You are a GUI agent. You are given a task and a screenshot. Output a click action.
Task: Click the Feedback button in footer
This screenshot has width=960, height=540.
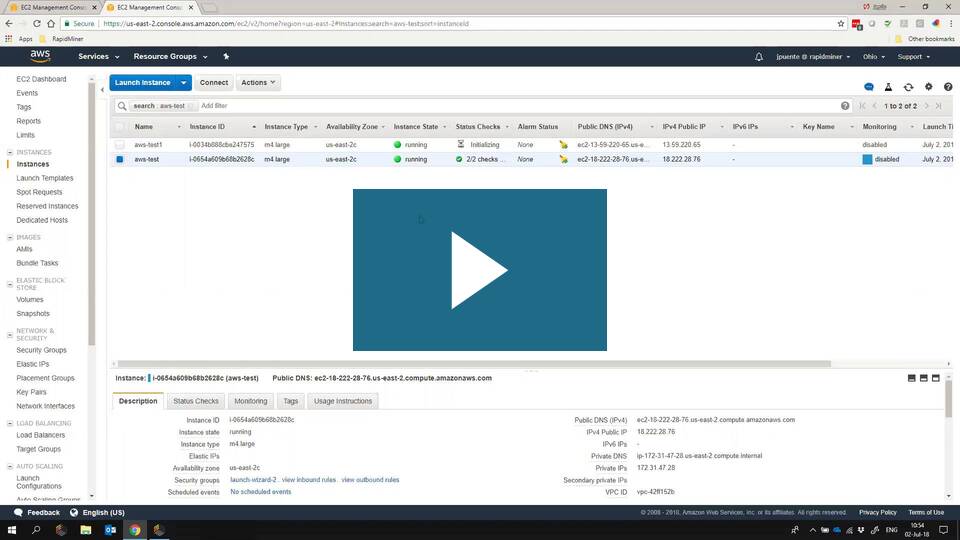(x=37, y=512)
